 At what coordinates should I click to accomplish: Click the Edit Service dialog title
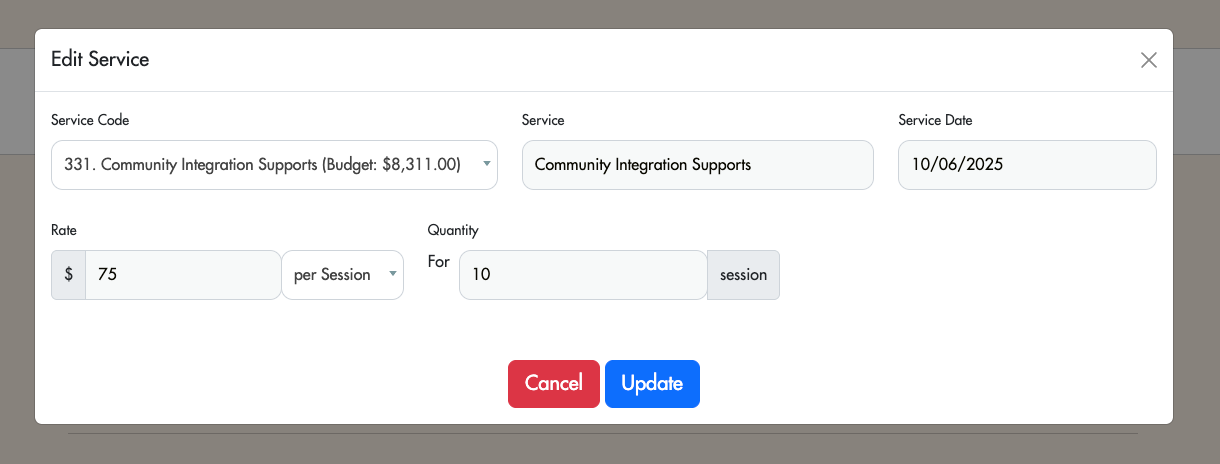tap(100, 59)
